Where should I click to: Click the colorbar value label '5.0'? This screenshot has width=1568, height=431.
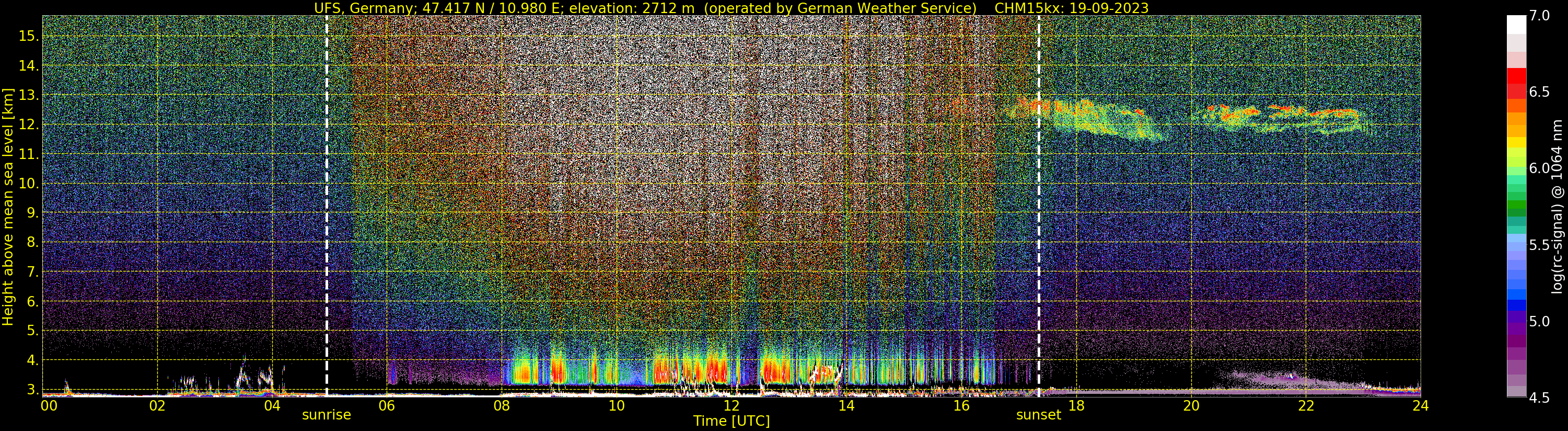pyautogui.click(x=1539, y=321)
